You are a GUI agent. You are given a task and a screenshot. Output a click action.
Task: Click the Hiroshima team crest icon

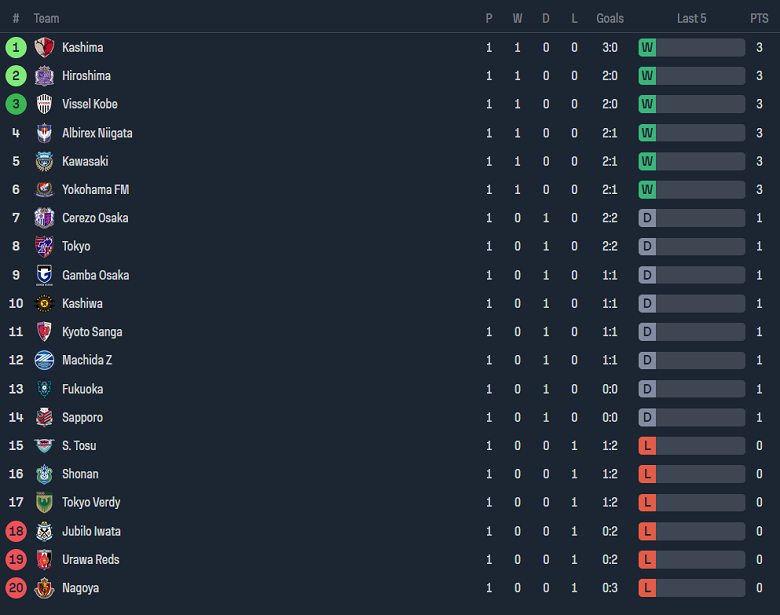[x=44, y=76]
